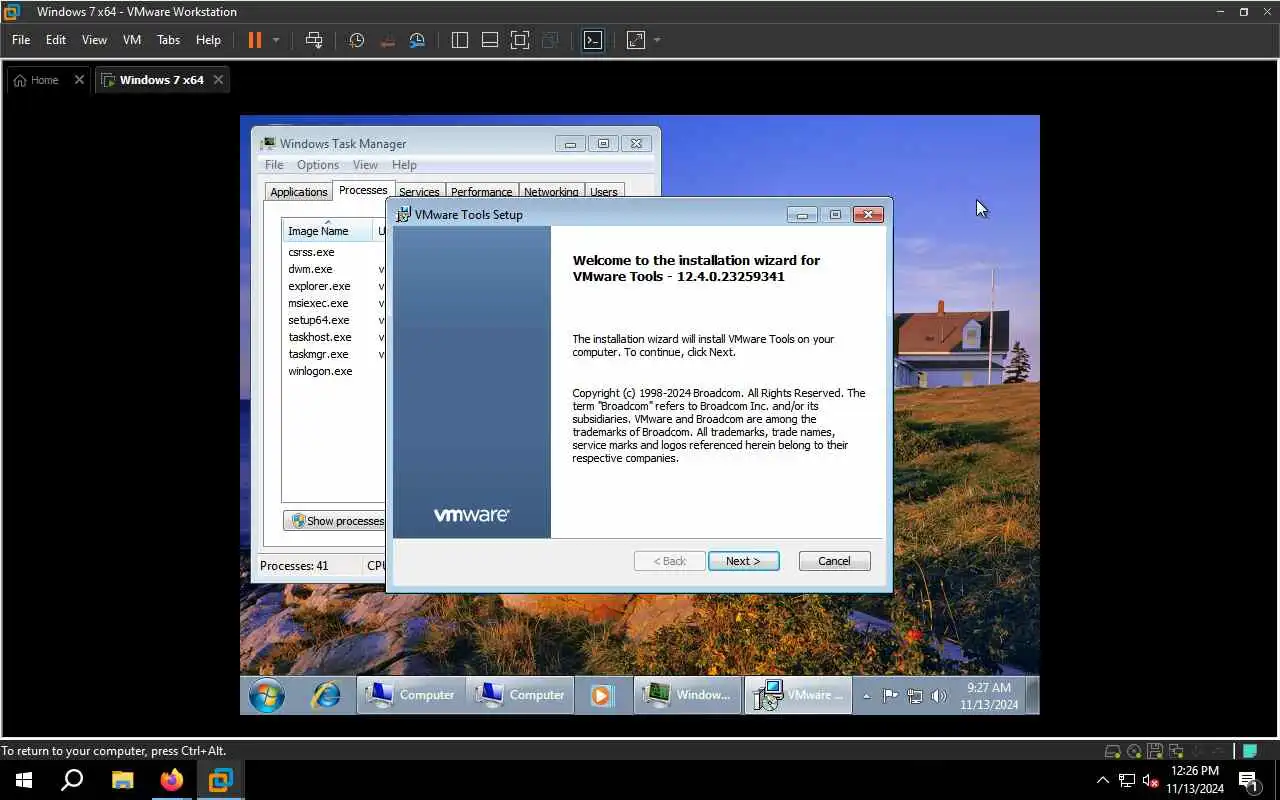This screenshot has height=800, width=1280.
Task: Open the View menu in VMware Workstation
Action: [x=94, y=40]
